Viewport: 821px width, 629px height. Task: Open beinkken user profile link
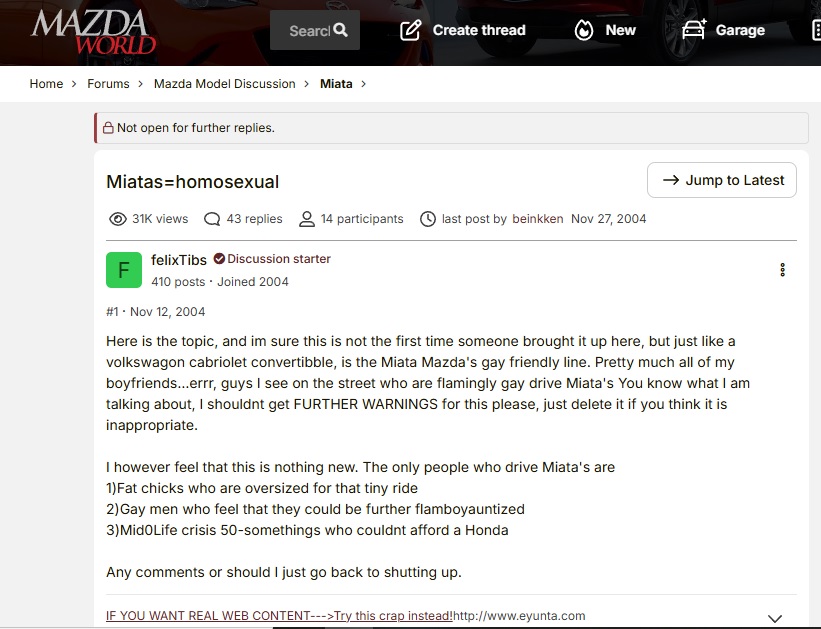coord(538,219)
